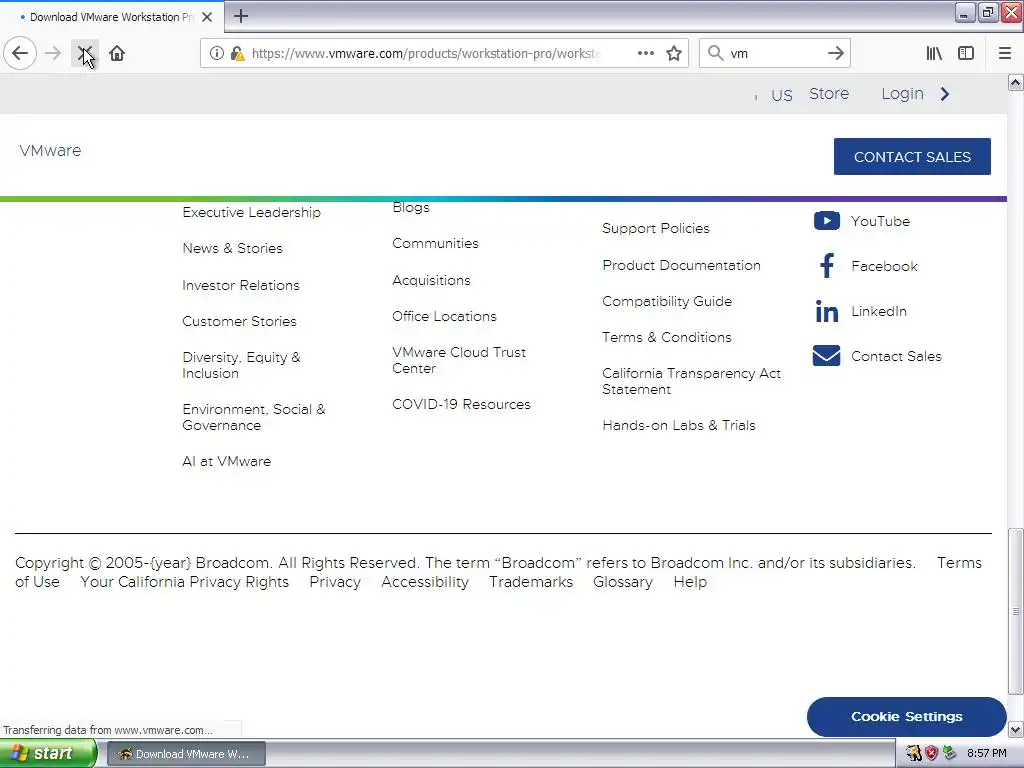Screen dimensions: 1024x768
Task: Click the scrollbar down arrow
Action: pyautogui.click(x=1016, y=729)
